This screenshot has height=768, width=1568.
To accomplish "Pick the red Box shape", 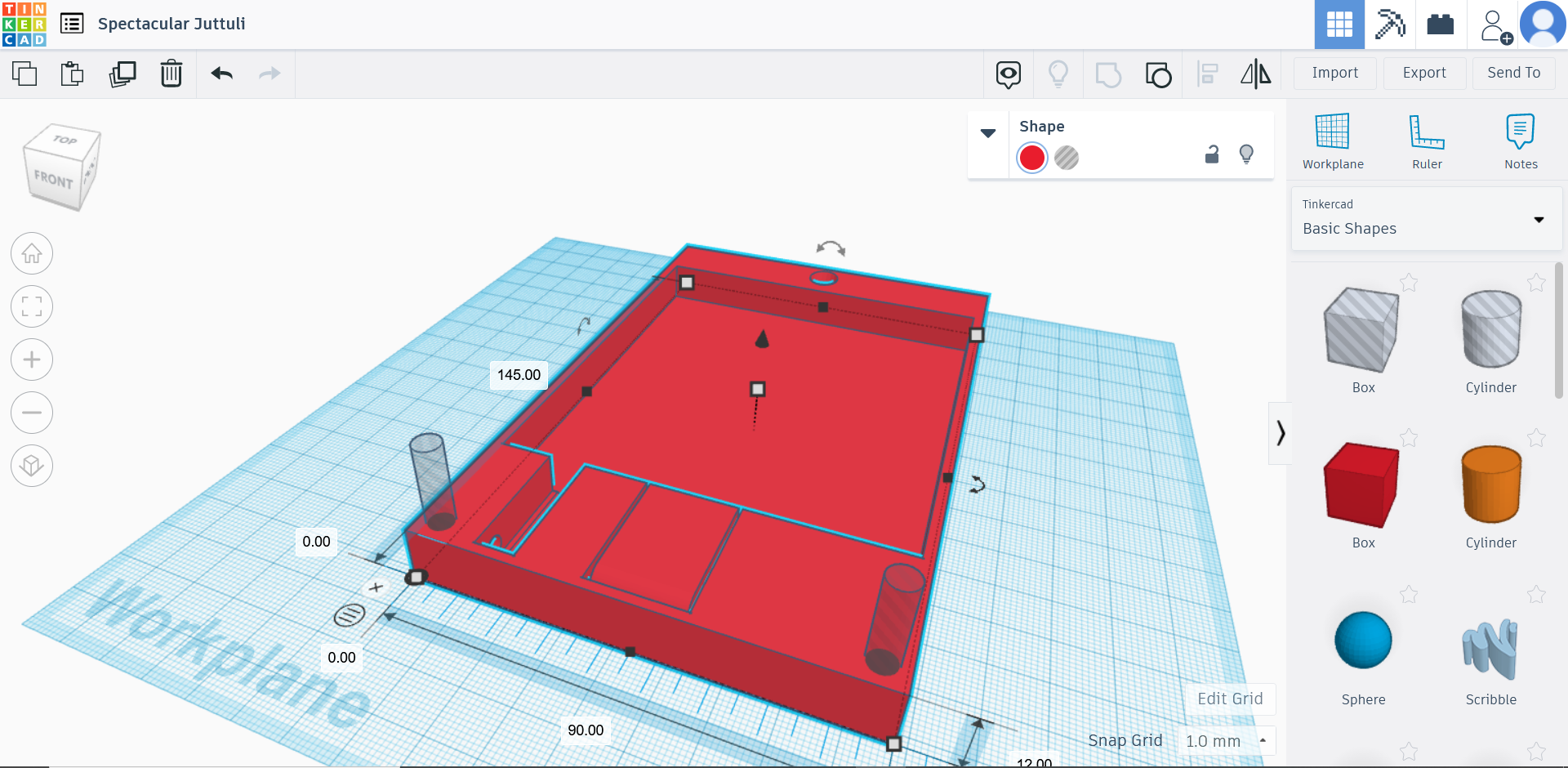I will [x=1361, y=485].
